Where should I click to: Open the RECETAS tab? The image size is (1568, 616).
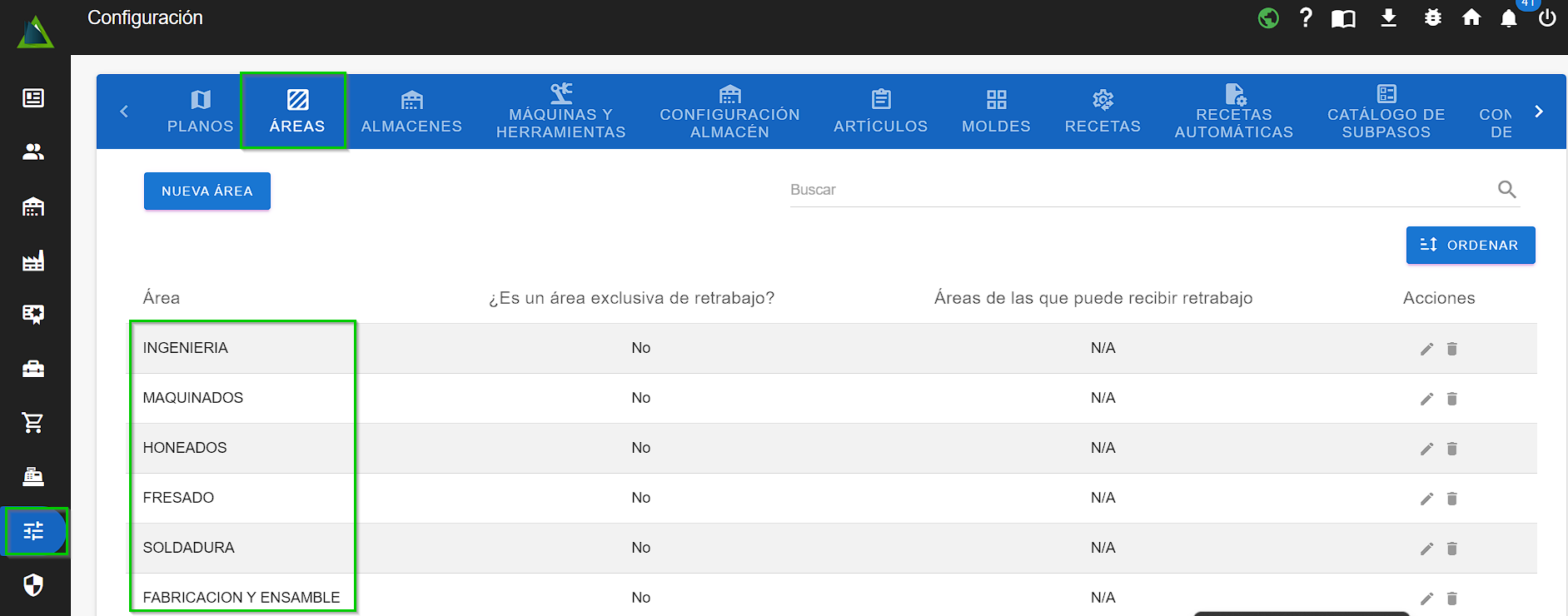pos(1103,112)
